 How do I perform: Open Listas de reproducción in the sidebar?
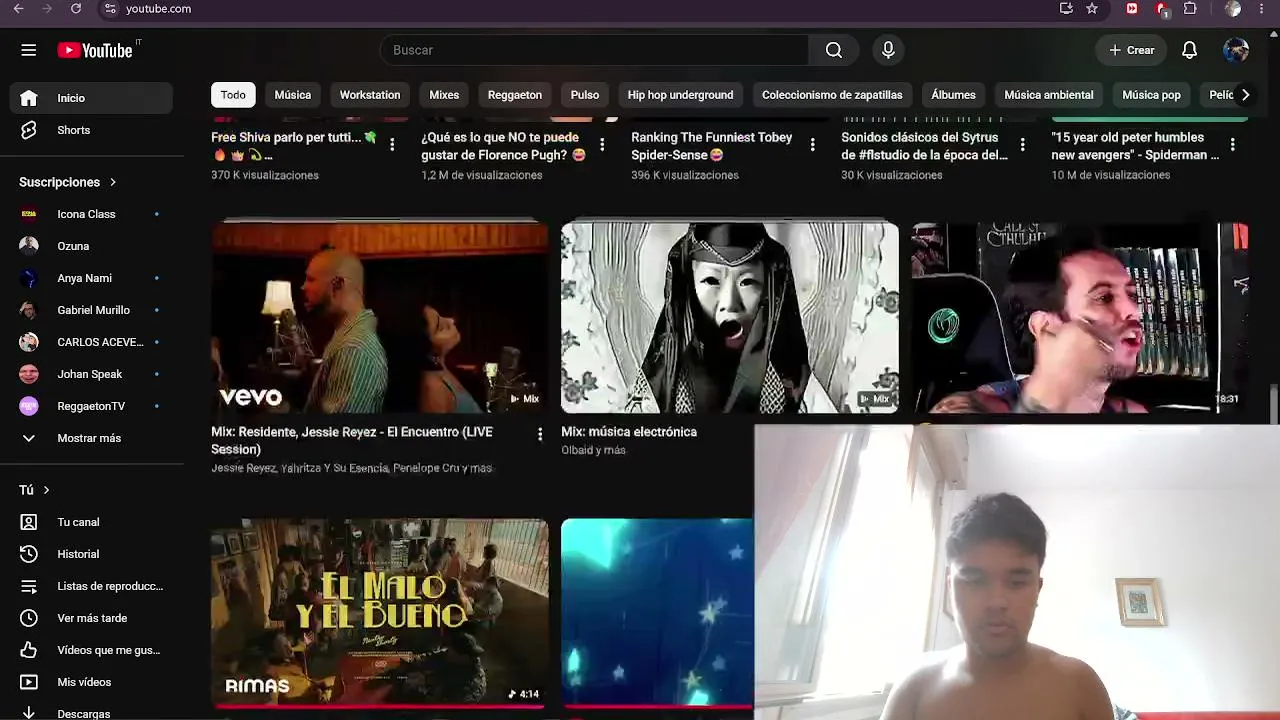[91, 586]
